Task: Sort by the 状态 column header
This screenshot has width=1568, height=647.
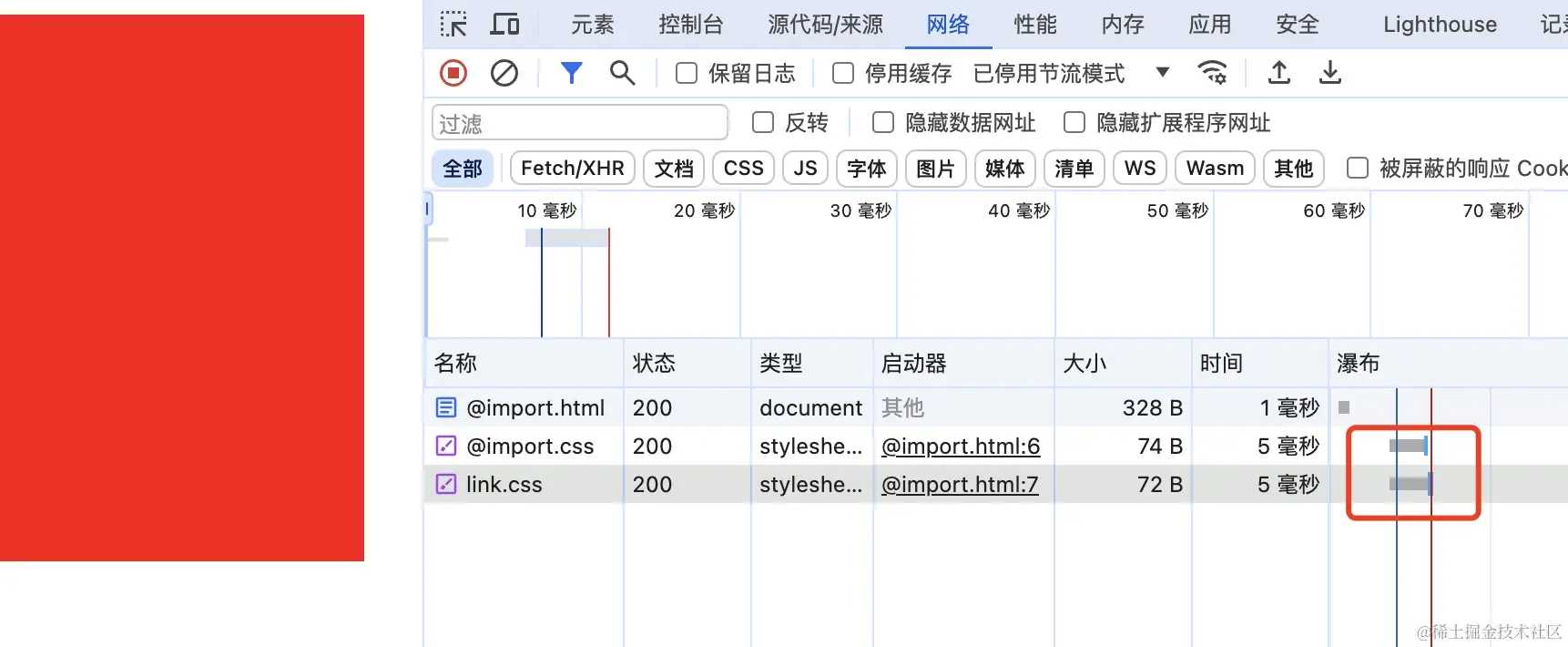Action: click(687, 363)
